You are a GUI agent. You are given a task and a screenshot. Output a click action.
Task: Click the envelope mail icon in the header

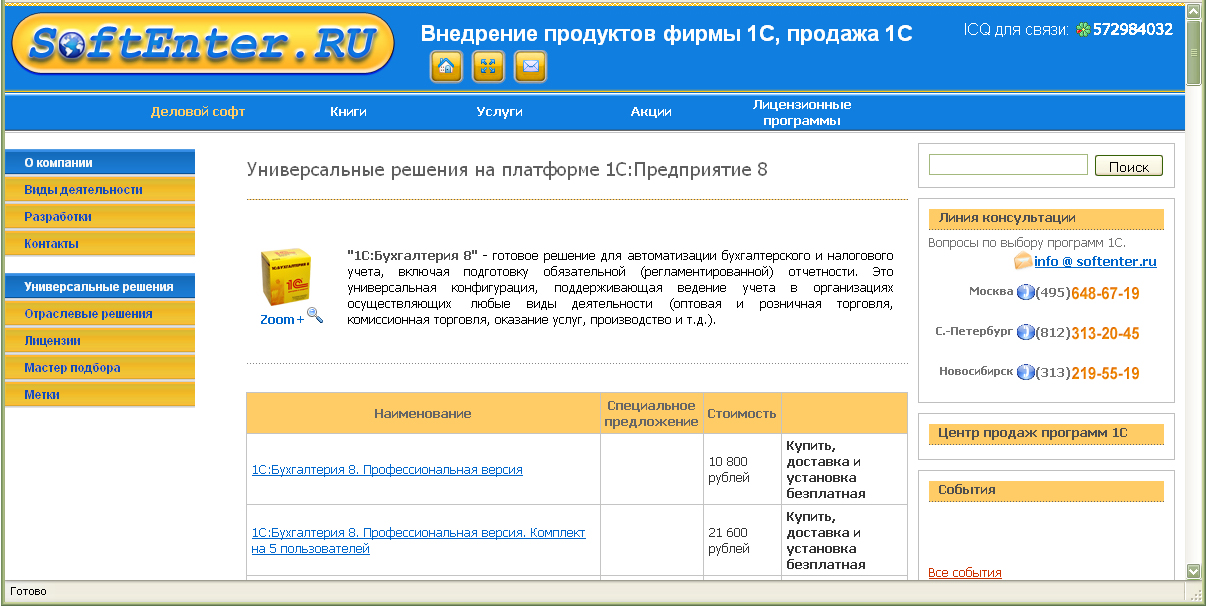[529, 67]
